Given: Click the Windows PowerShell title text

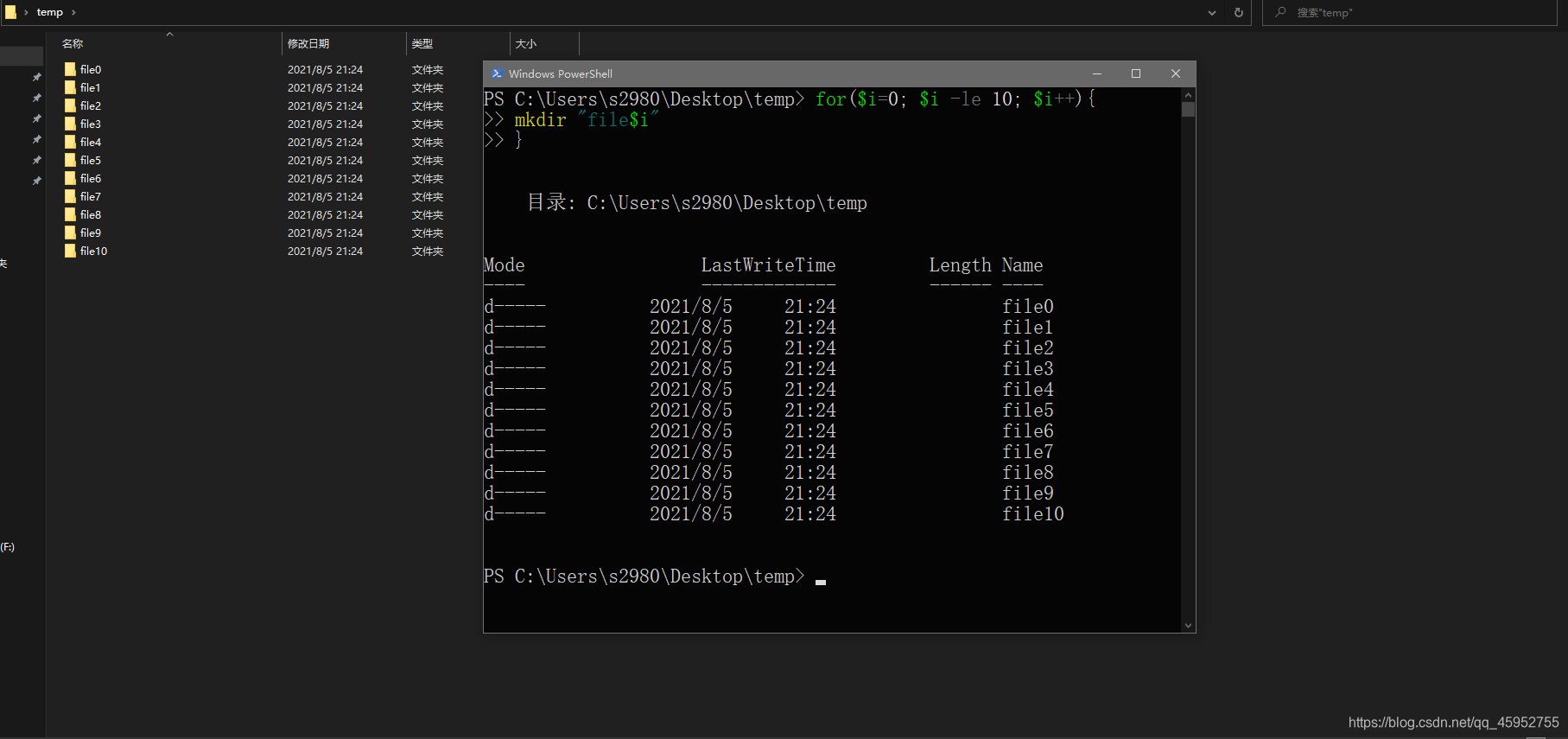Looking at the screenshot, I should pos(561,73).
